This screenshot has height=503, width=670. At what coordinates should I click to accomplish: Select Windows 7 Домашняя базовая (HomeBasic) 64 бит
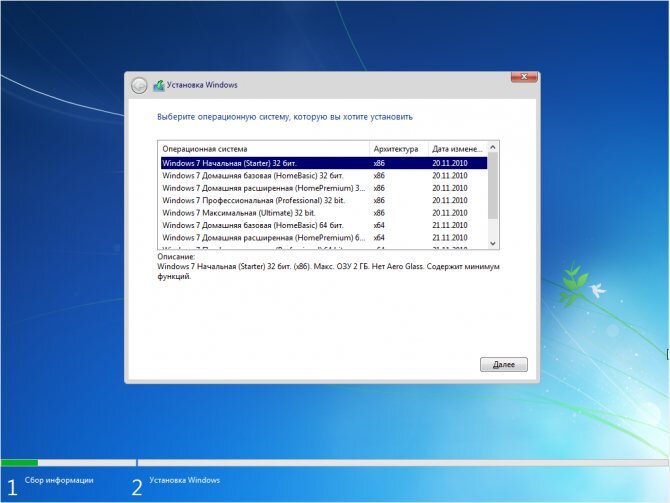pos(324,225)
